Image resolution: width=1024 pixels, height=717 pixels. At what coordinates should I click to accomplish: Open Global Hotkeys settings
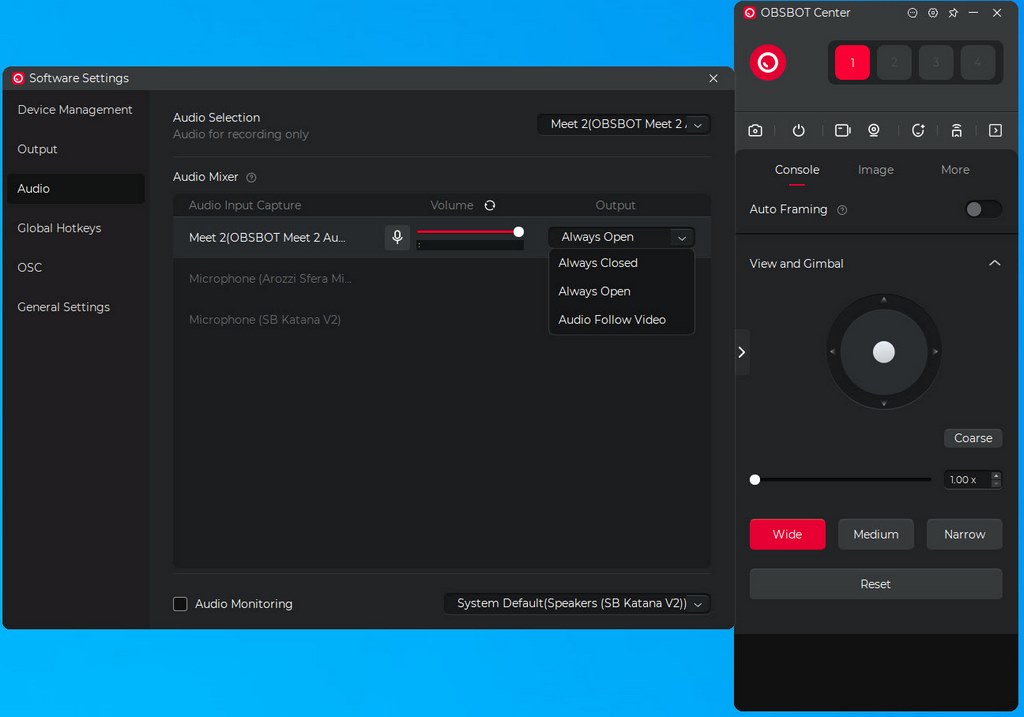[x=75, y=228]
